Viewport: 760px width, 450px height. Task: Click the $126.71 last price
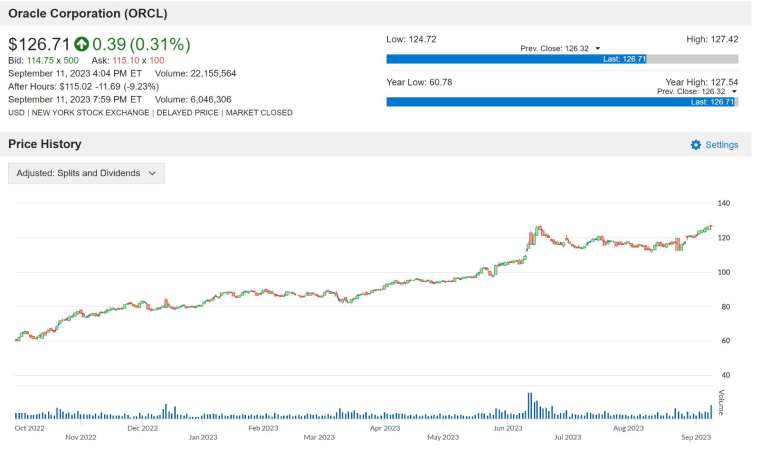[39, 44]
